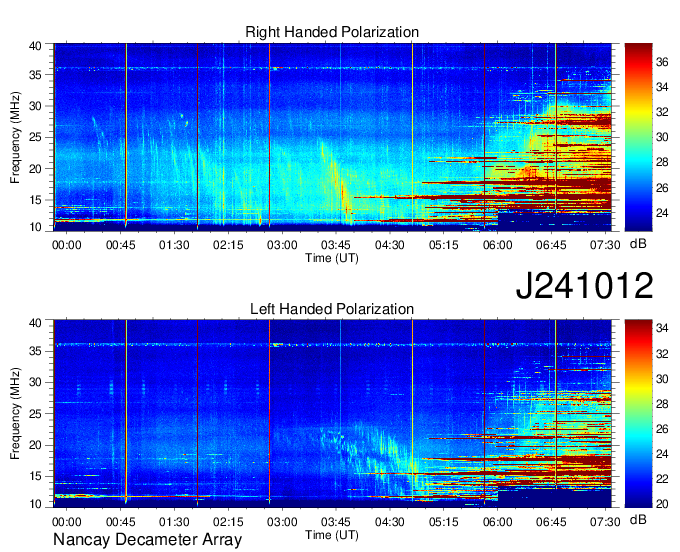Click the 36 value on right-handed color scale
The image size is (680, 552).
tap(662, 62)
